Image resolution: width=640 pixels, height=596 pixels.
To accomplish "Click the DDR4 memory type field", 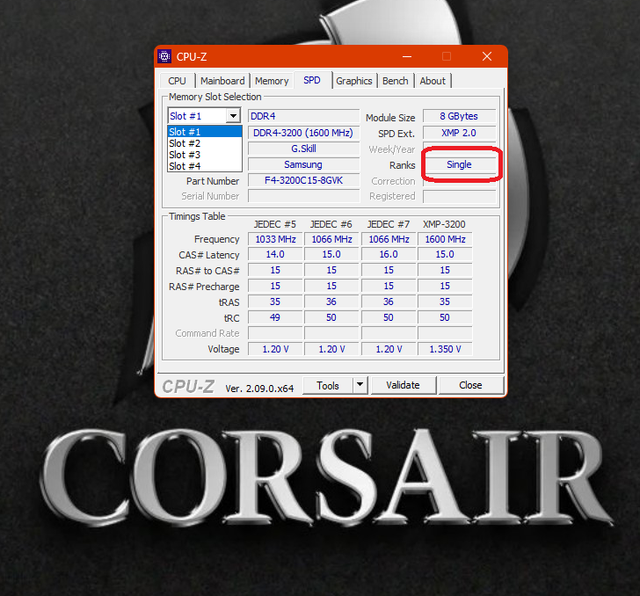I will [x=304, y=116].
